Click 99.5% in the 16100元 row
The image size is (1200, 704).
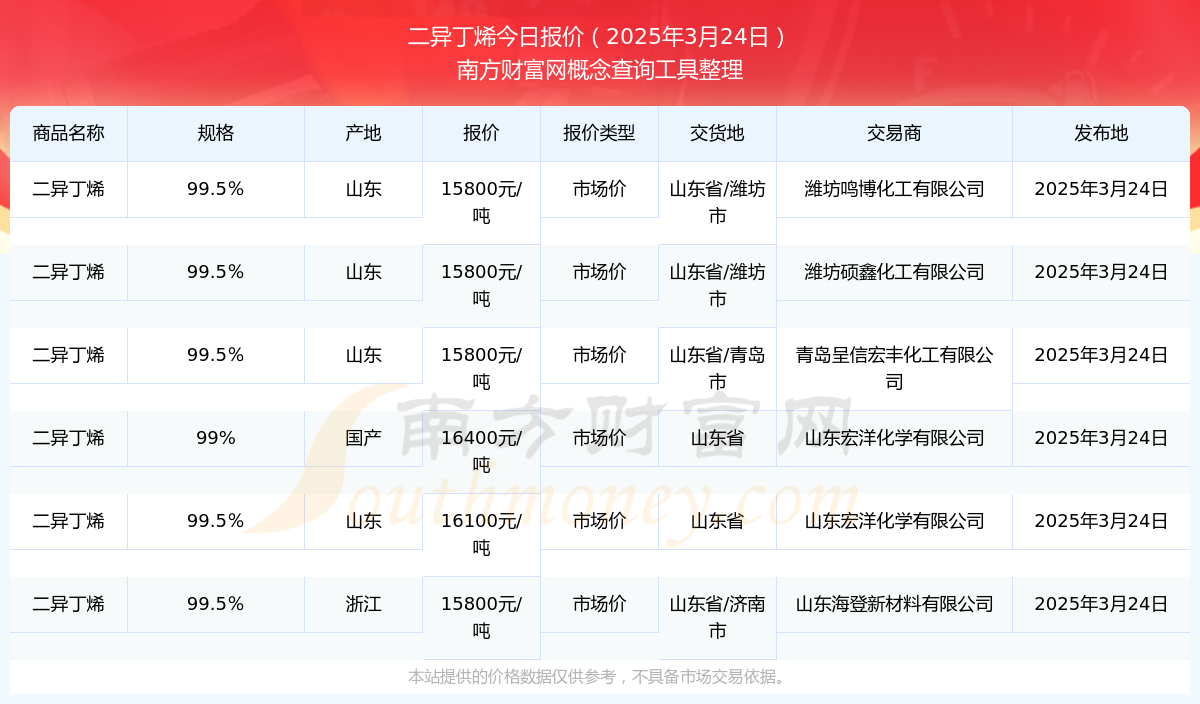(x=216, y=521)
